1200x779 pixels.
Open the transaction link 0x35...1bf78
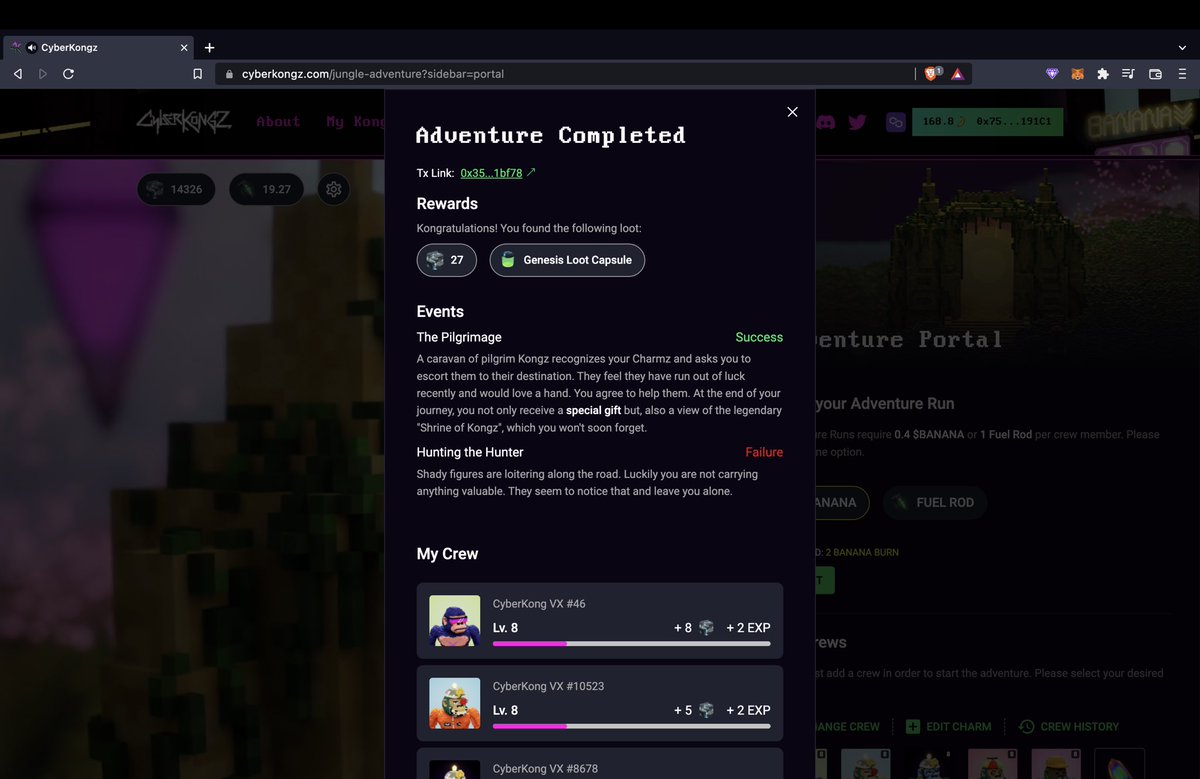pyautogui.click(x=491, y=173)
